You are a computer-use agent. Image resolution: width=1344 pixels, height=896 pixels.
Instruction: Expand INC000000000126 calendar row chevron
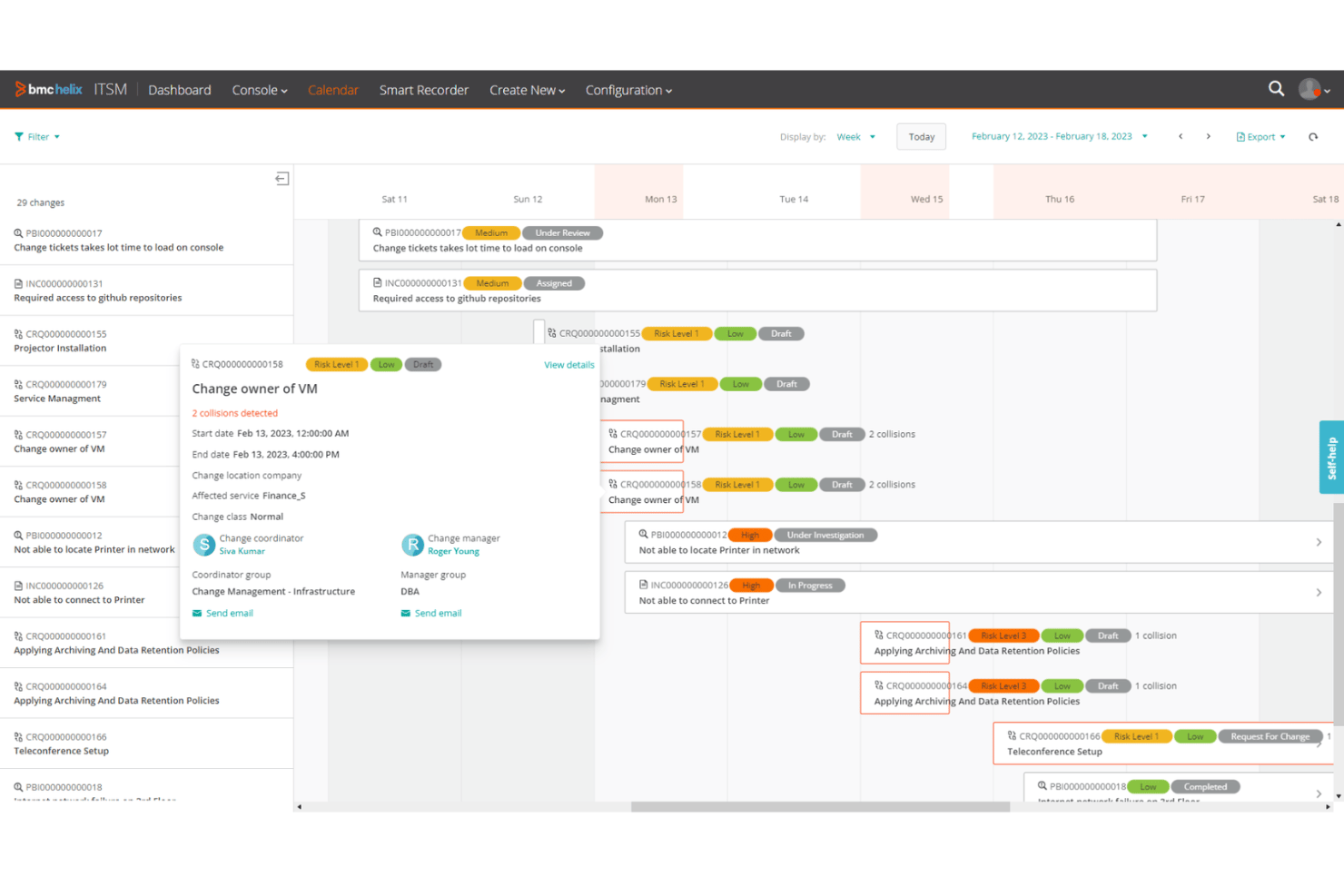tap(1319, 593)
